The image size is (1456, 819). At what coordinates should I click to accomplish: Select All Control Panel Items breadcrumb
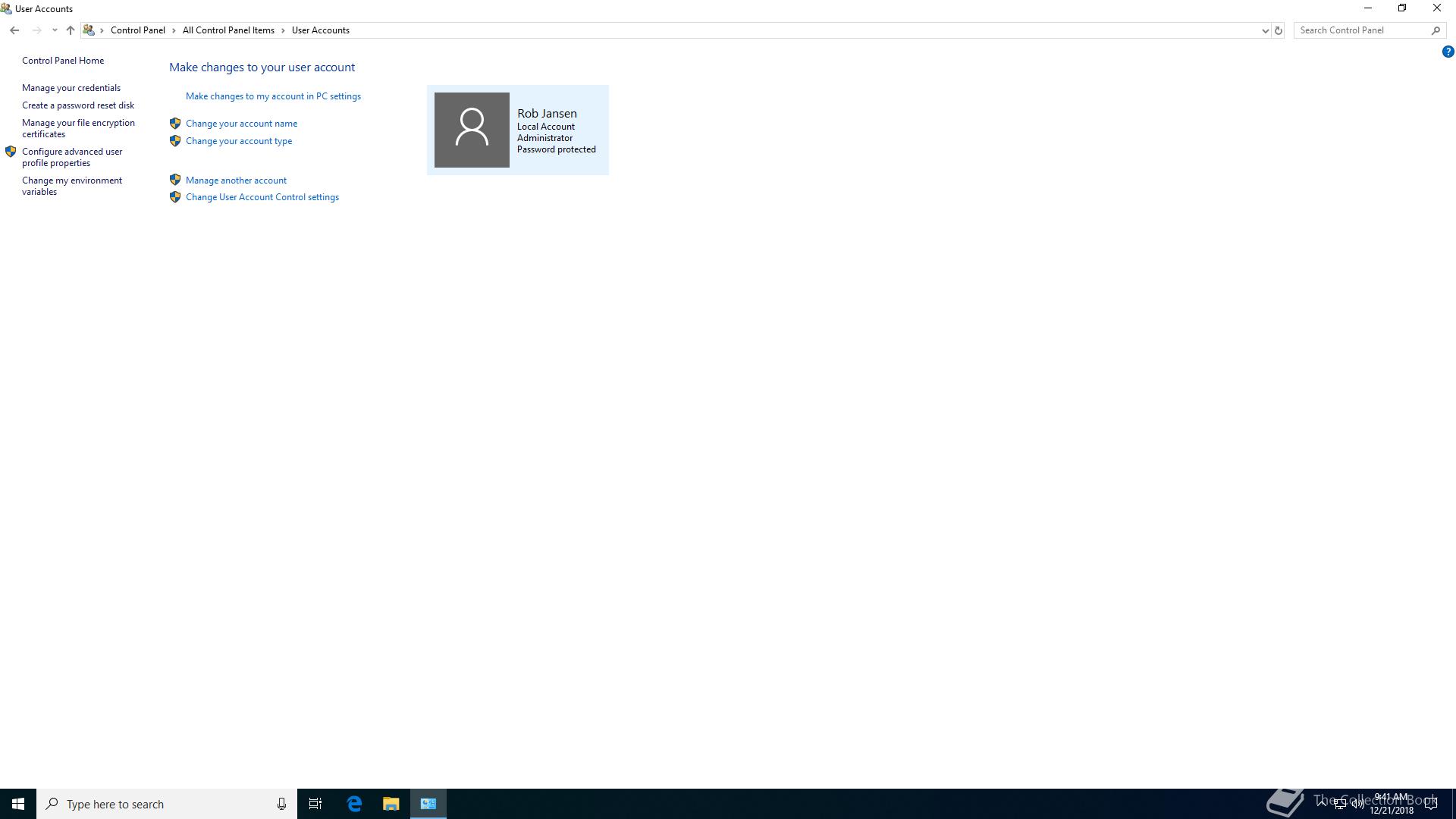coord(228,30)
